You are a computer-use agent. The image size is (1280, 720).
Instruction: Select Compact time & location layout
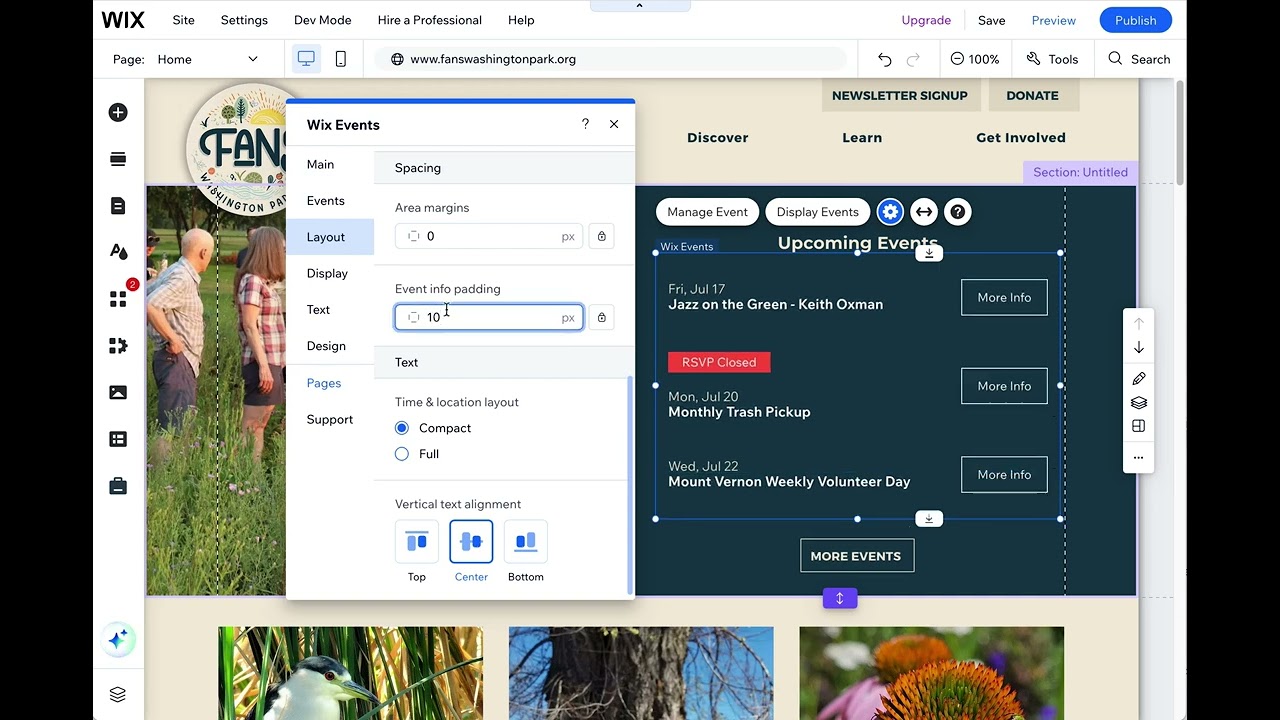[402, 428]
